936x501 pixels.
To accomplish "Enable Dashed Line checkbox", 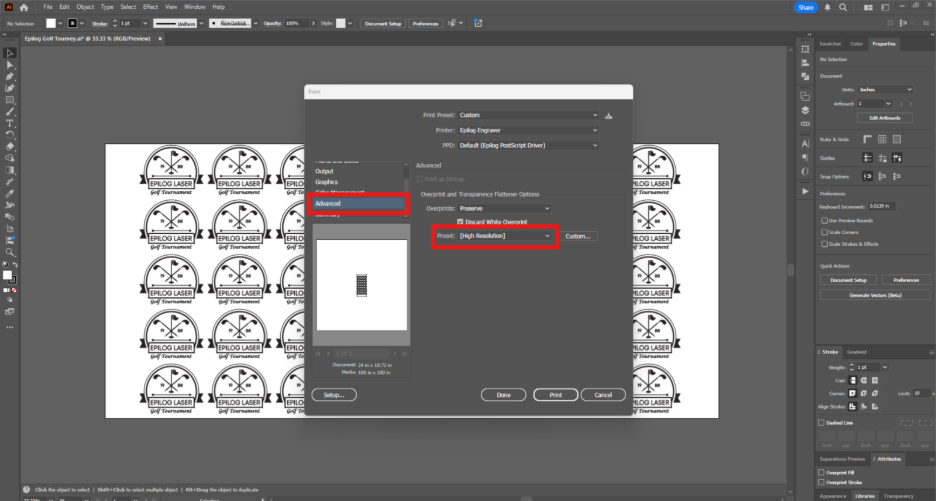I will (821, 423).
